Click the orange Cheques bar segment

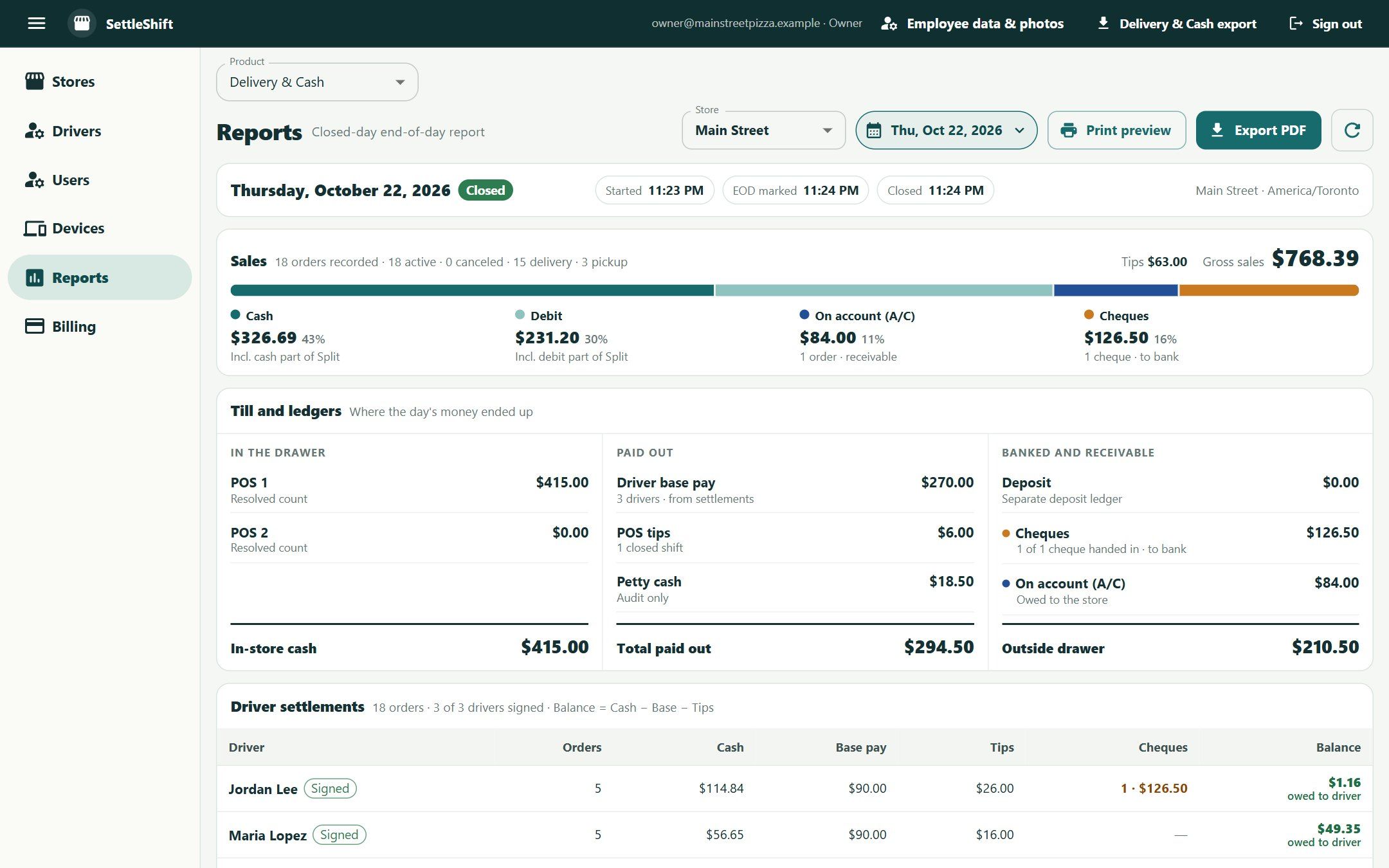pyautogui.click(x=1269, y=291)
